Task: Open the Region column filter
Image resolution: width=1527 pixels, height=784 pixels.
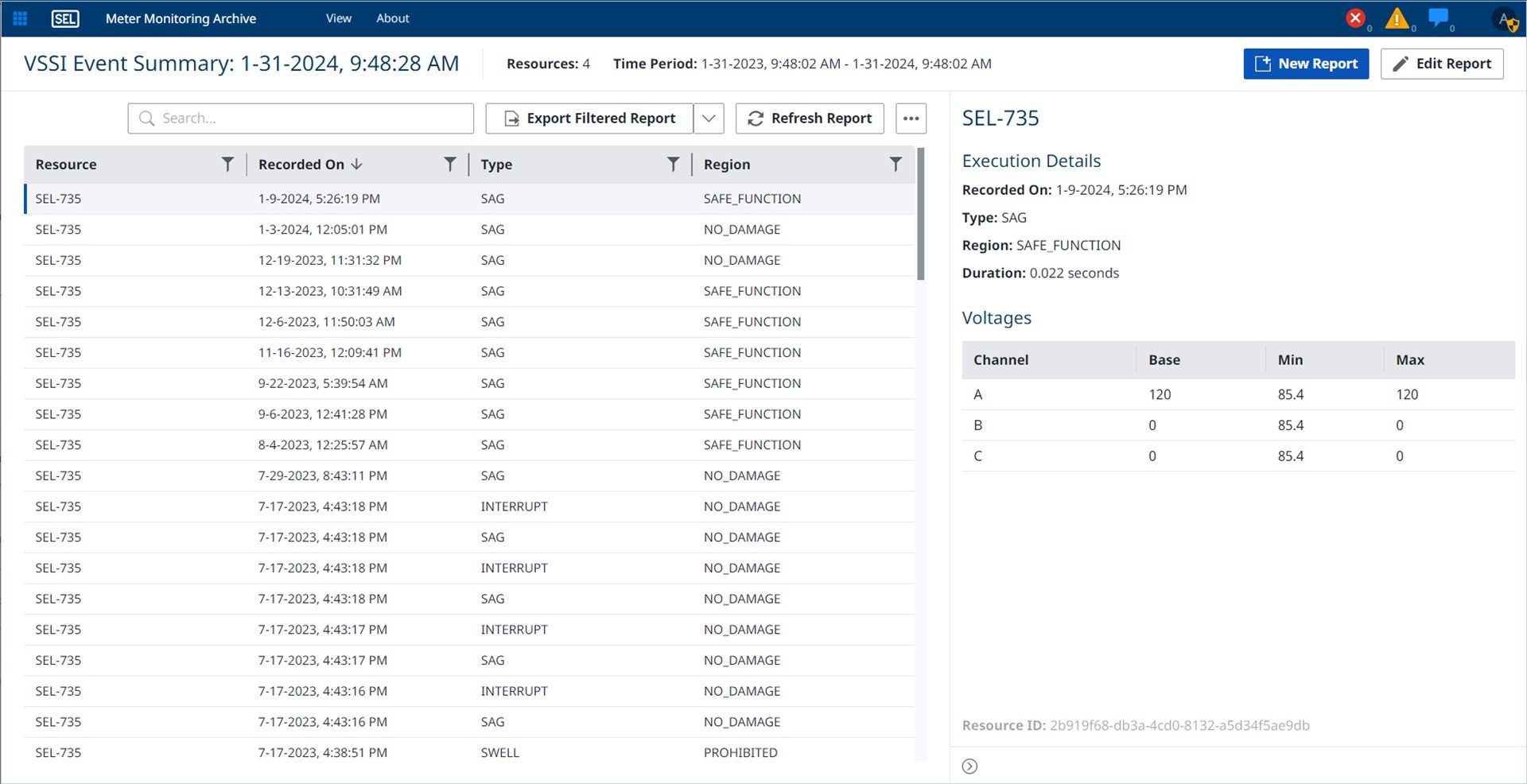Action: (x=896, y=164)
